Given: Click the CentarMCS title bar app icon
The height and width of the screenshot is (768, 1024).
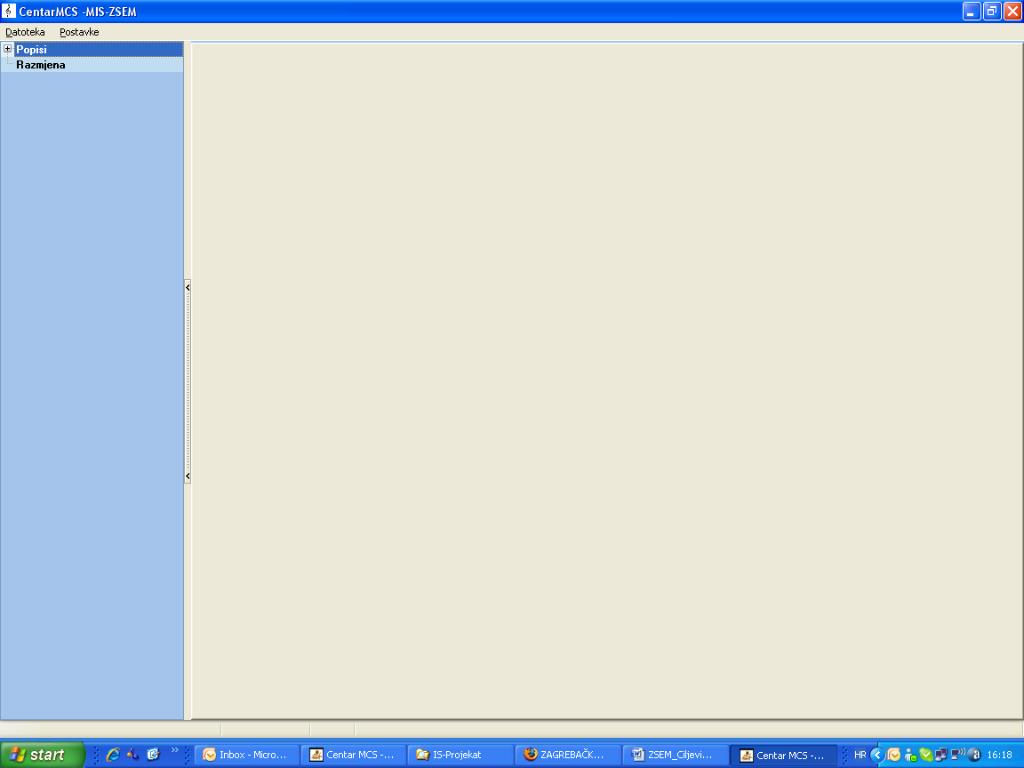Looking at the screenshot, I should pos(8,11).
